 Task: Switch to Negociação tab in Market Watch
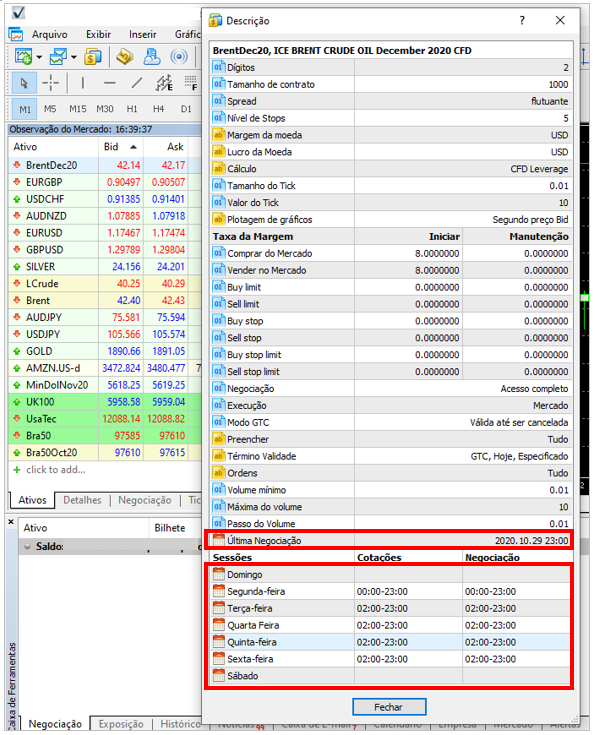(144, 500)
